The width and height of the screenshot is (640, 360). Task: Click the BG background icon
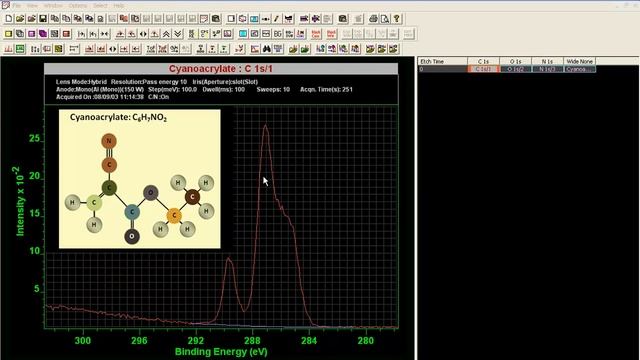tap(278, 34)
